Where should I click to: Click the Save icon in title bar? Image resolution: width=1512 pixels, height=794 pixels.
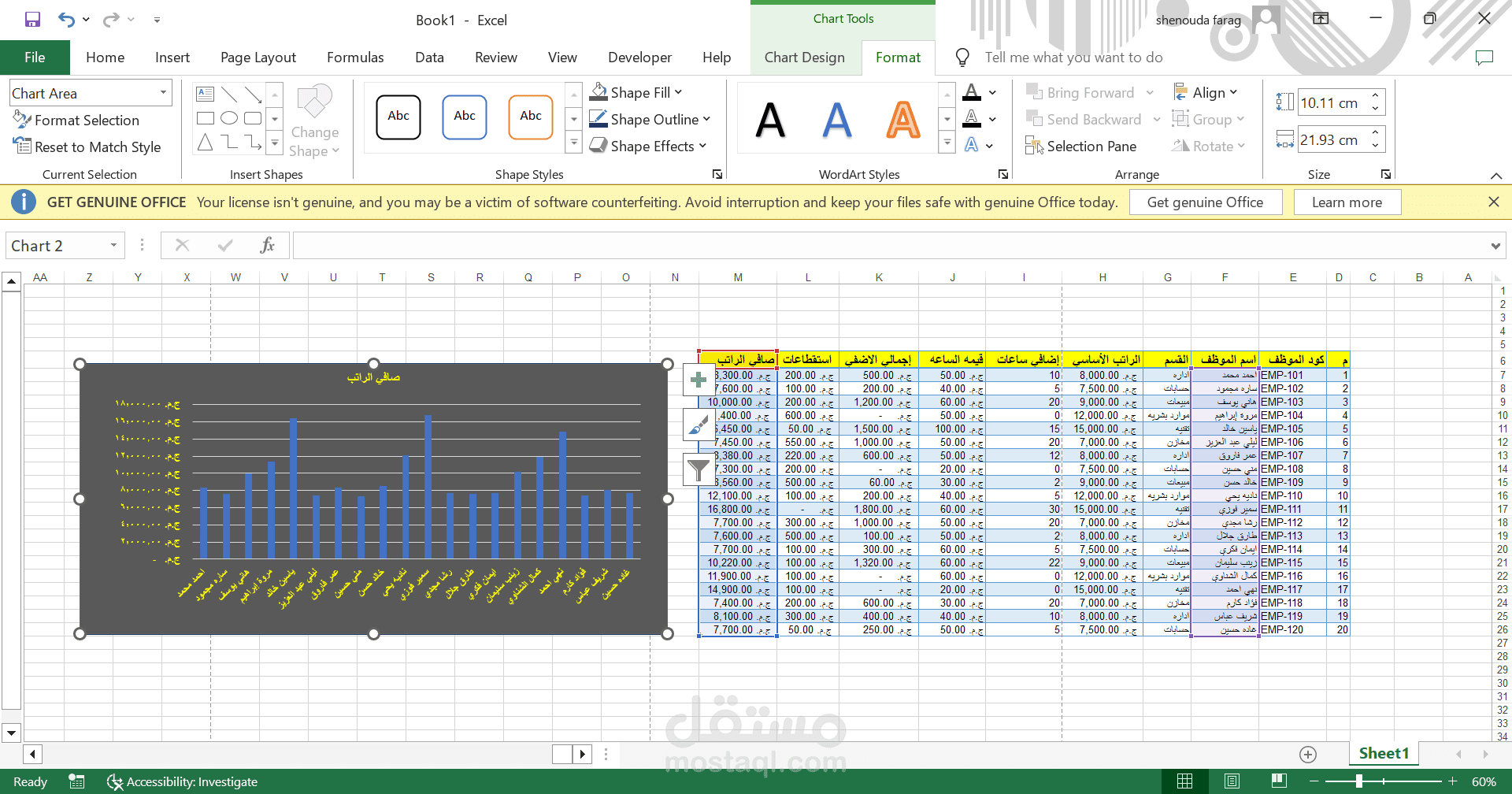click(32, 20)
